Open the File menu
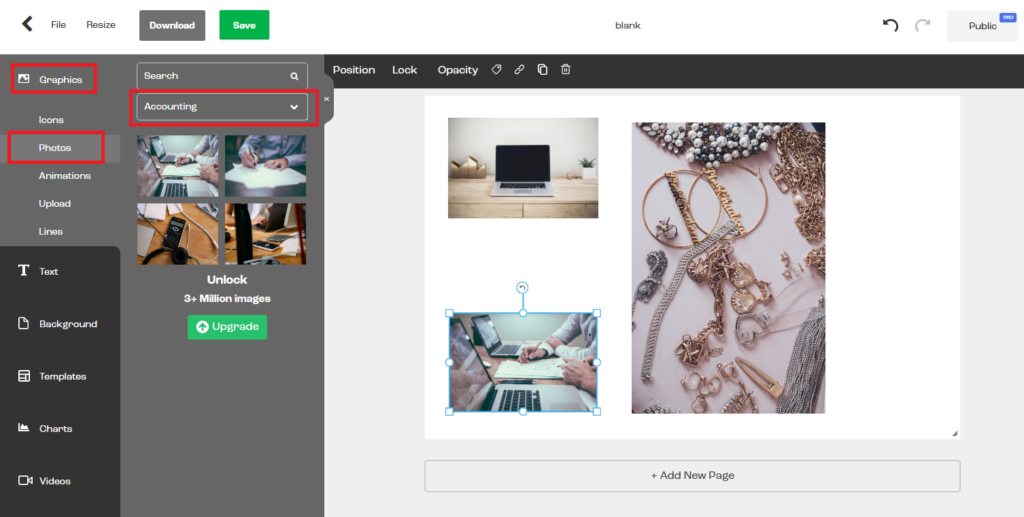Viewport: 1024px width, 517px height. click(58, 25)
